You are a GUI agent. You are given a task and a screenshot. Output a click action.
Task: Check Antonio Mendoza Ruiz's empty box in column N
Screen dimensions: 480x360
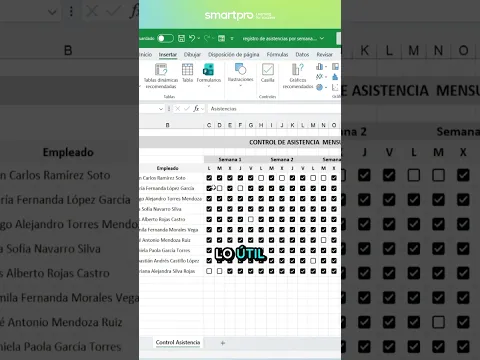tap(323, 240)
